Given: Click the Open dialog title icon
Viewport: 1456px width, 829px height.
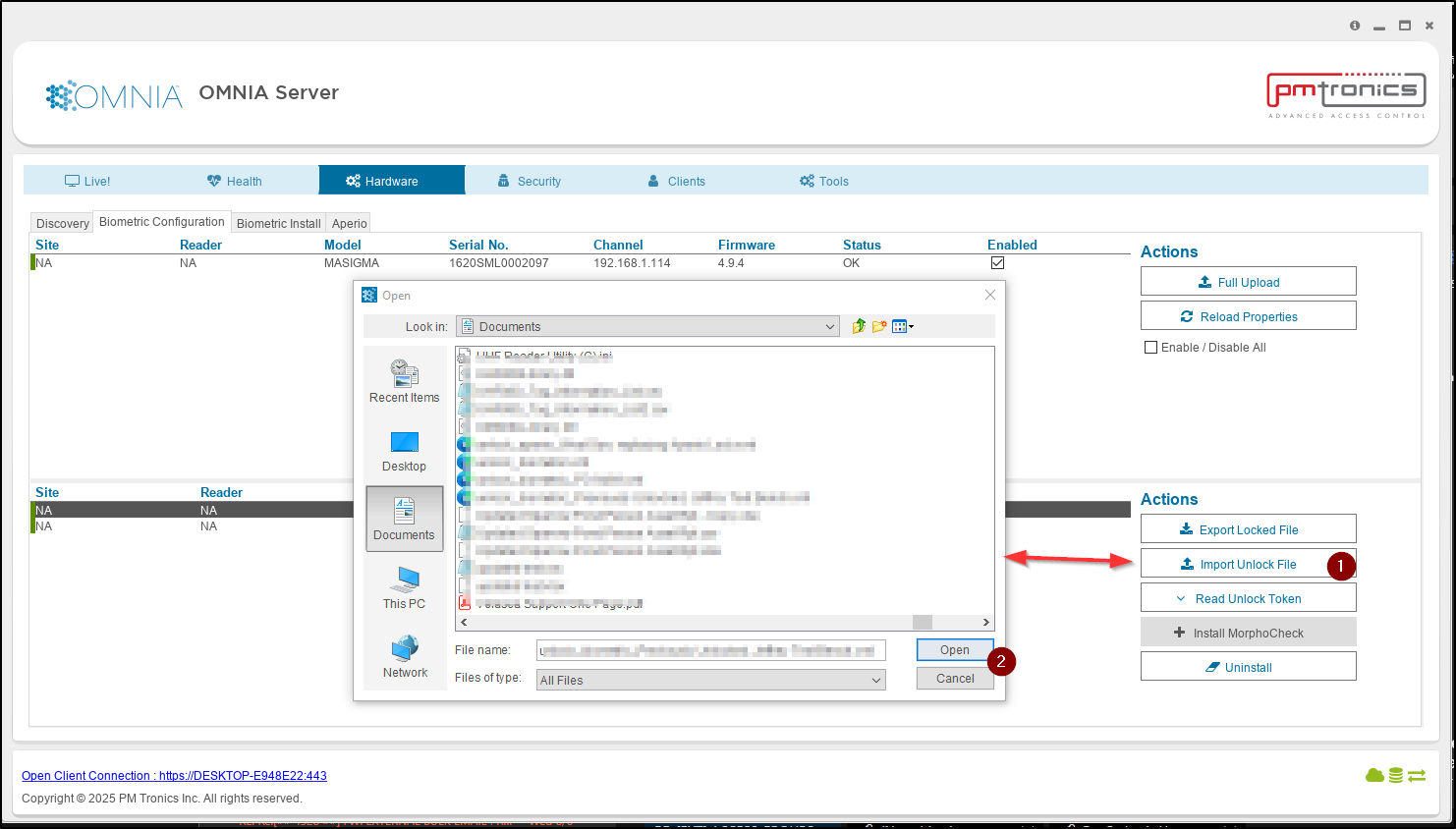Looking at the screenshot, I should coord(369,295).
